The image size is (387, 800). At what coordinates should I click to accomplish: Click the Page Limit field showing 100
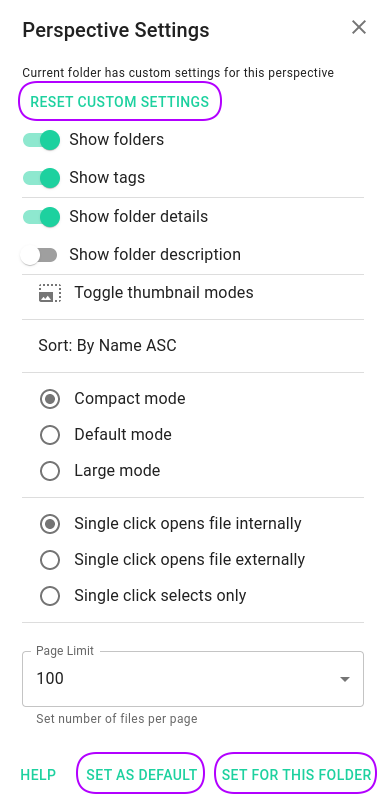point(193,679)
